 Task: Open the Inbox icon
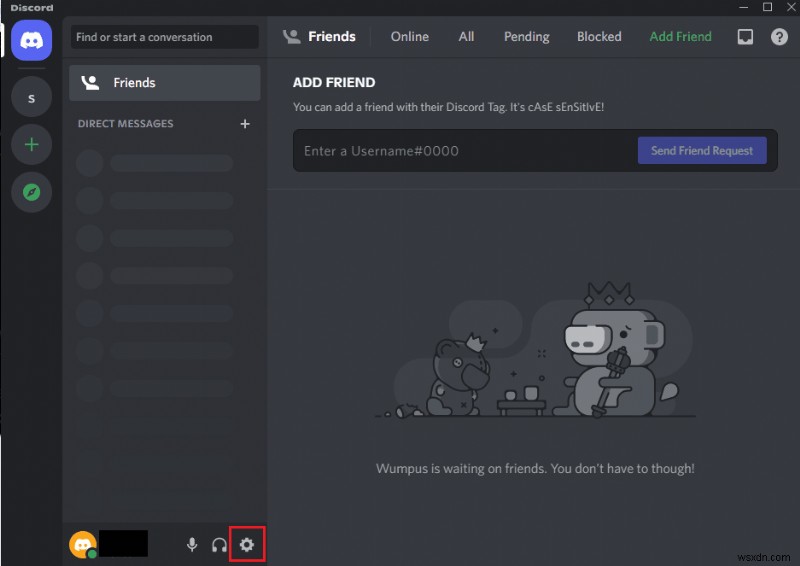tap(745, 37)
